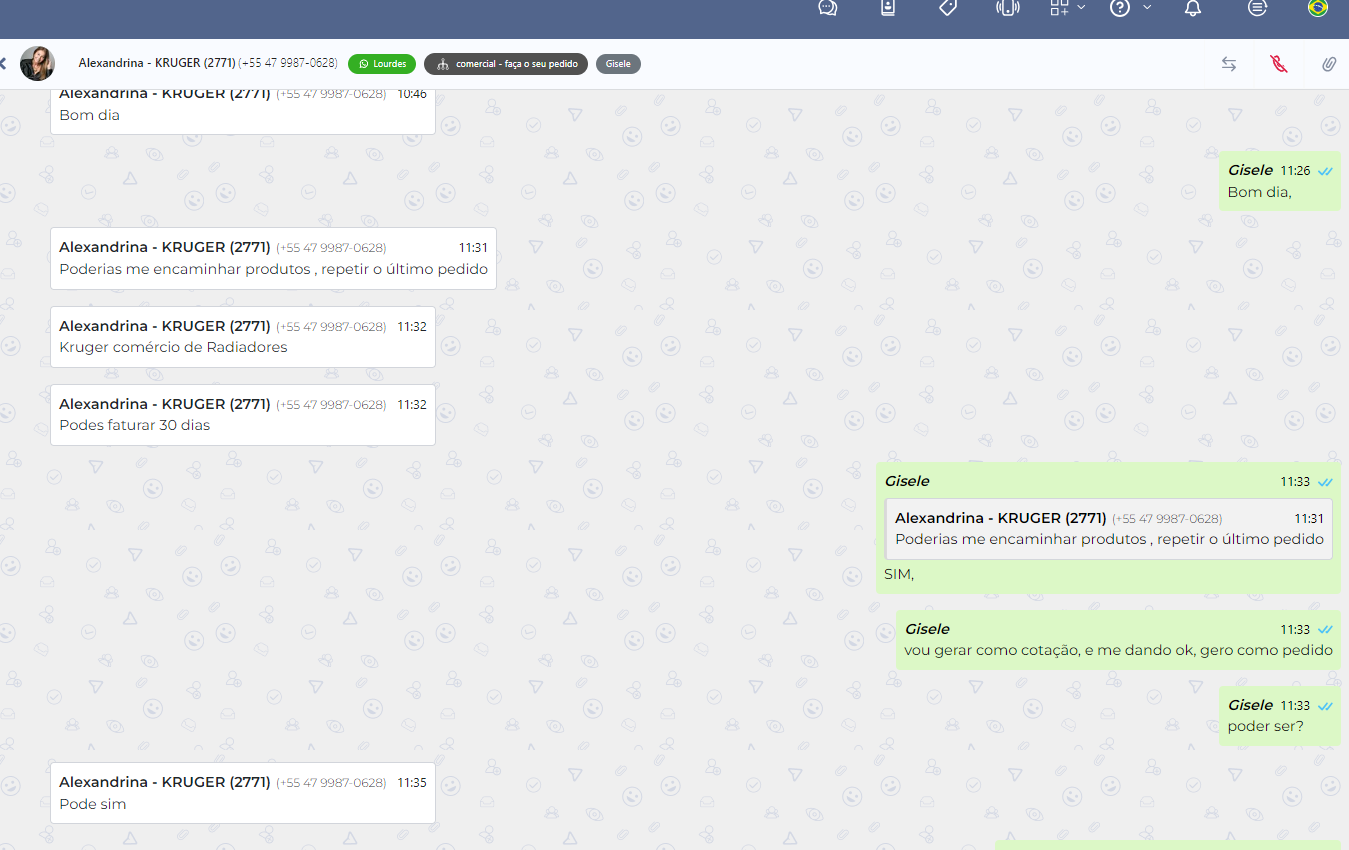Click Alexandrina's profile photo thumbnail

38,64
